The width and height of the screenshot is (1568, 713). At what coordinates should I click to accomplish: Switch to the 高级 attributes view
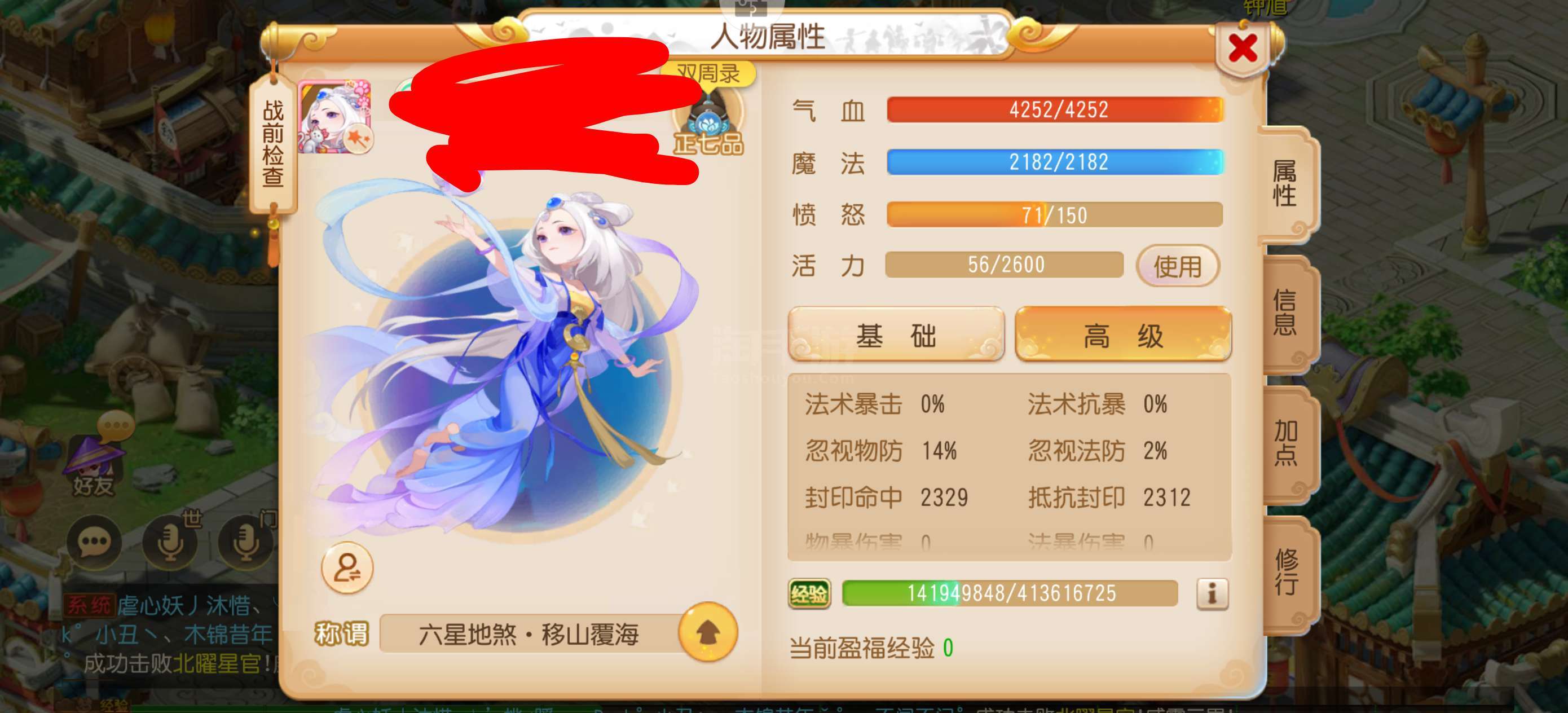pyautogui.click(x=1124, y=335)
